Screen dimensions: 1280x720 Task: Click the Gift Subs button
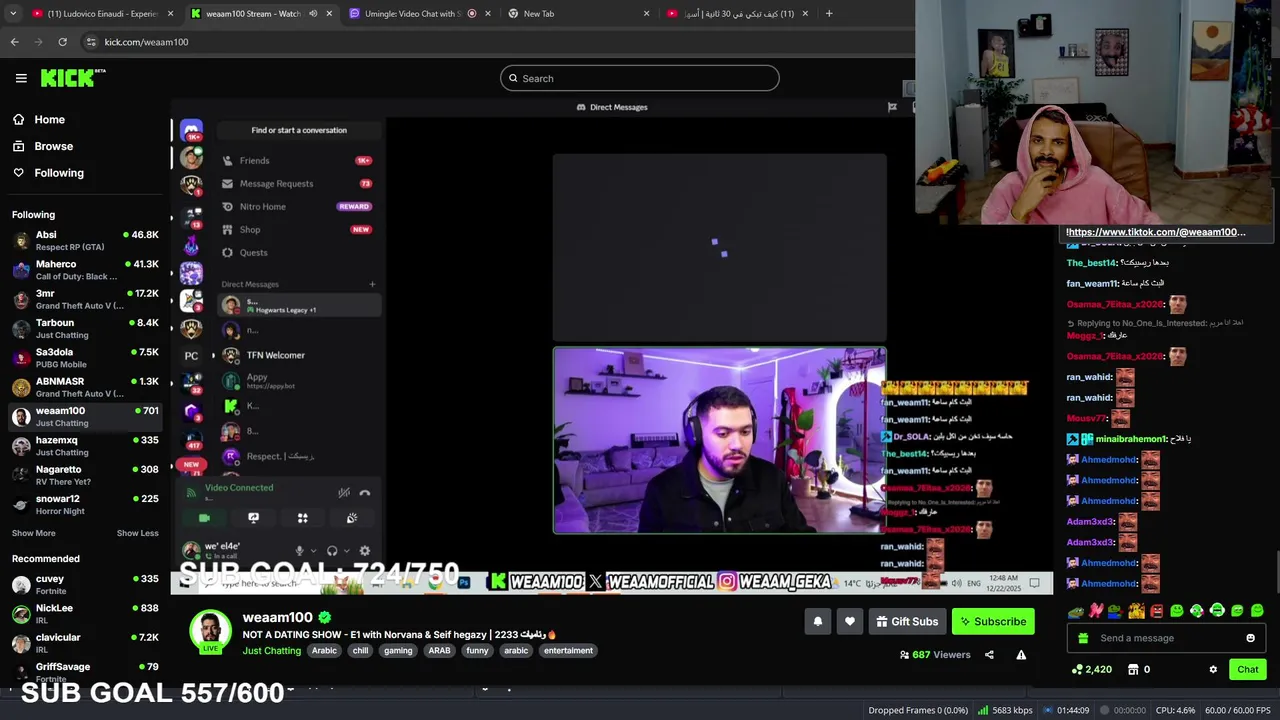tap(907, 621)
